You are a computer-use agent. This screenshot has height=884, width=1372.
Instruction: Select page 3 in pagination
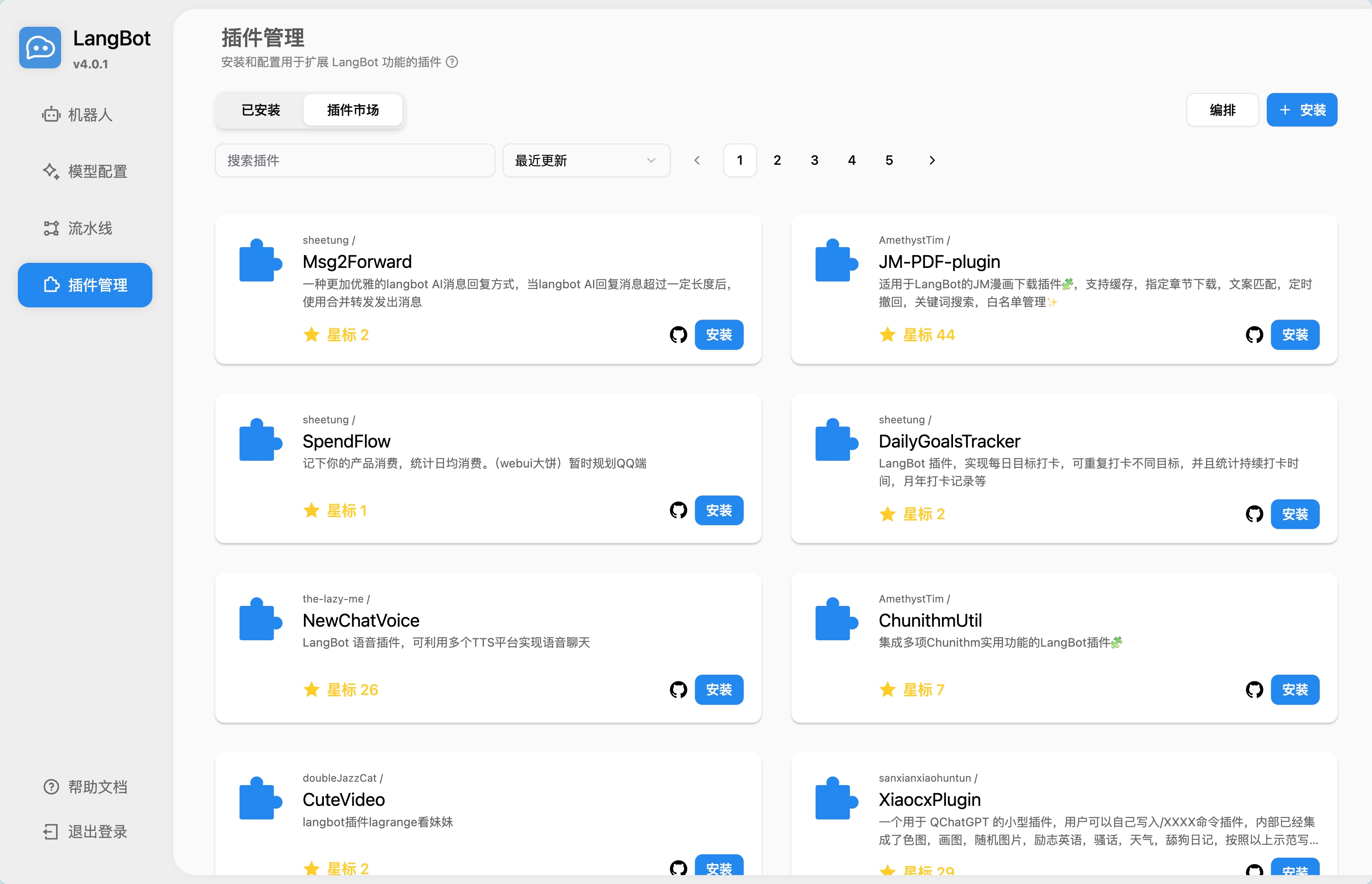click(814, 160)
